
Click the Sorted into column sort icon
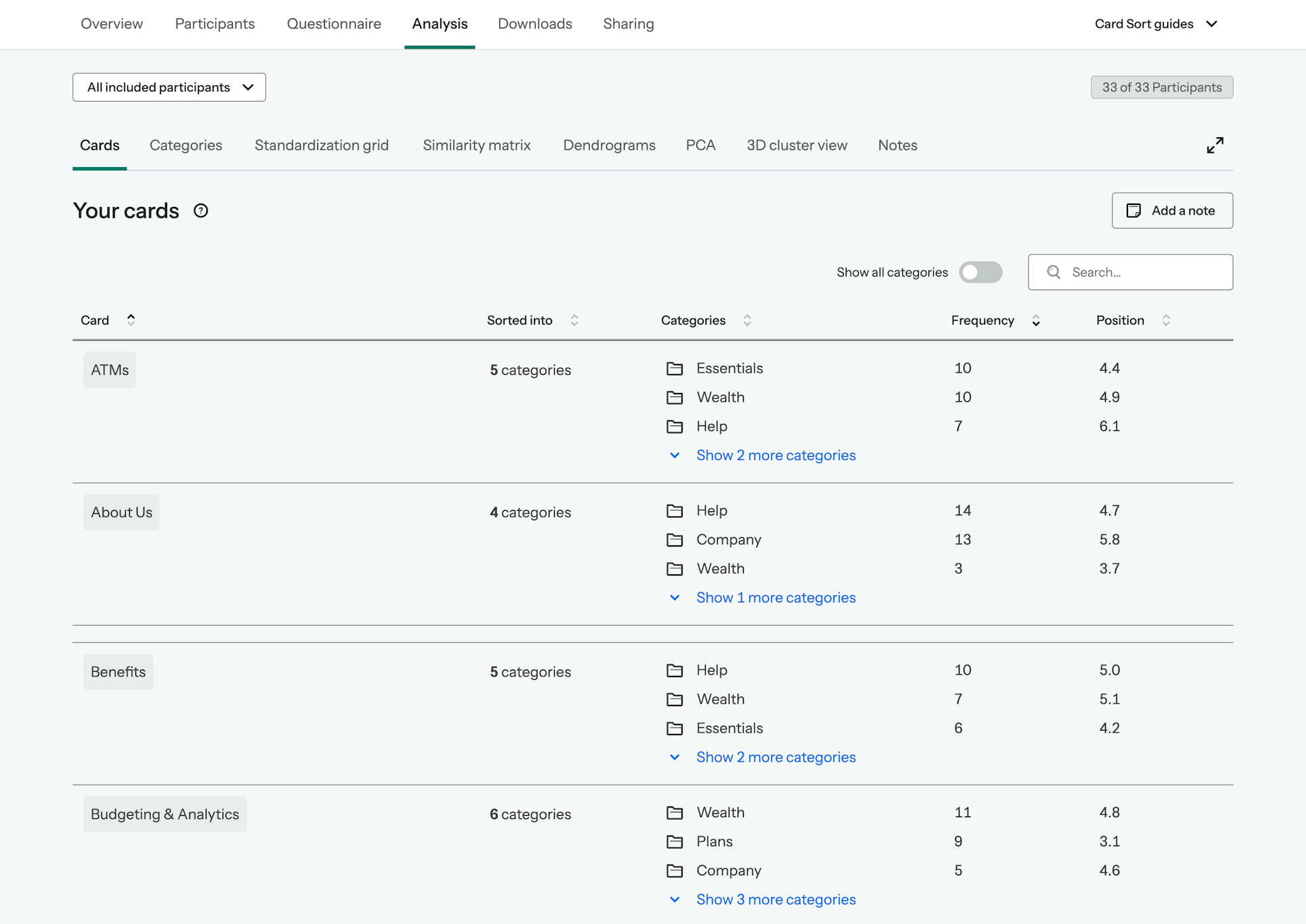click(x=575, y=320)
